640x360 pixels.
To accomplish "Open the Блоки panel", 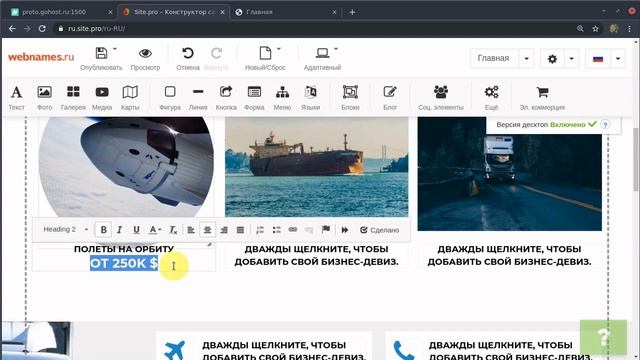I will tap(350, 98).
